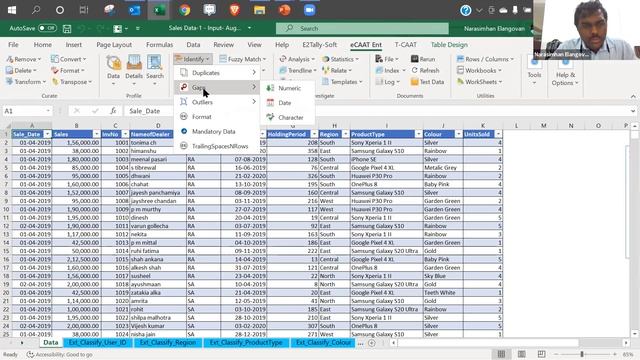Open the E2Tally-Soft ribbon tab

(x=320, y=45)
